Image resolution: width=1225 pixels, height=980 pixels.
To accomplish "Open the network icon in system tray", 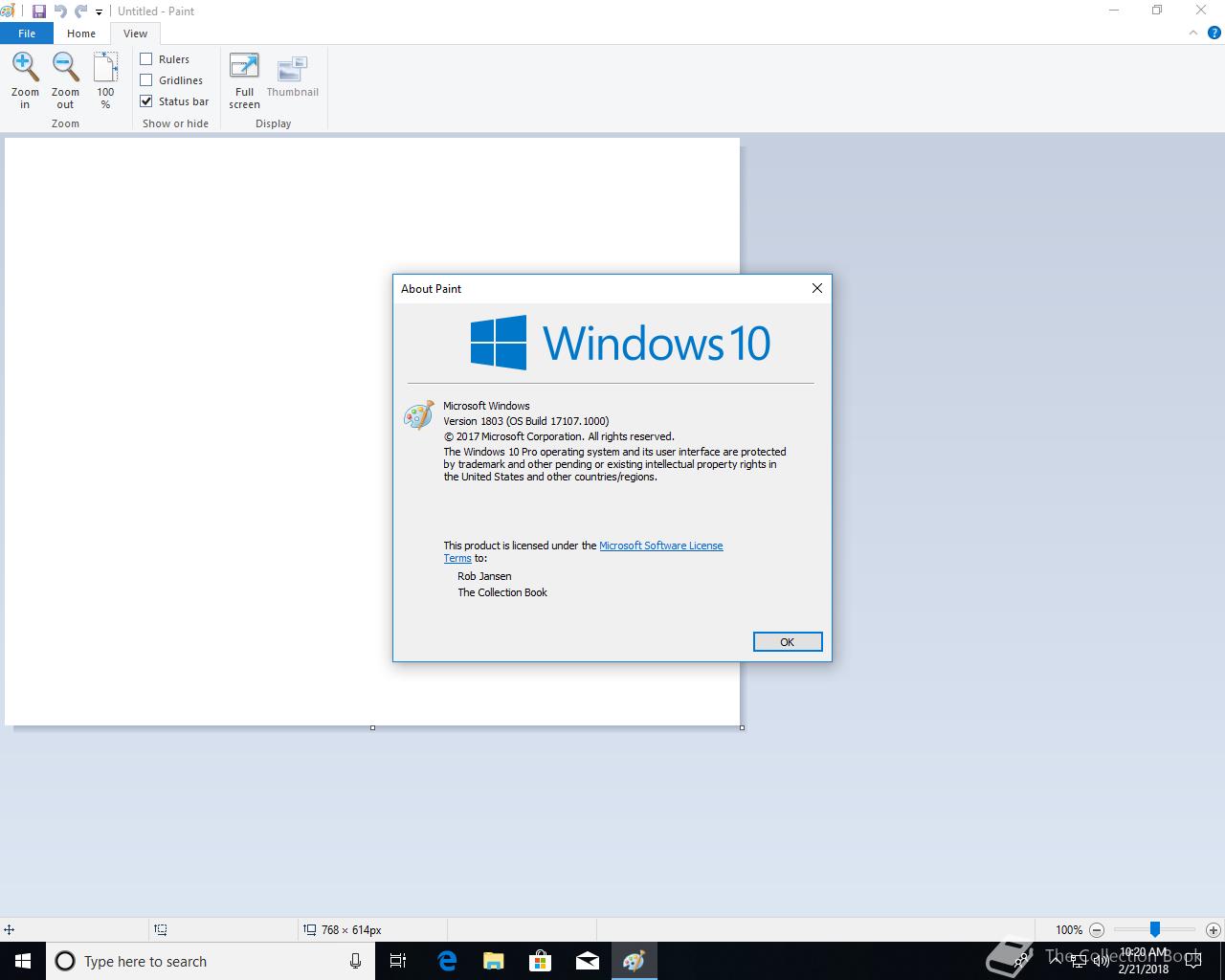I will pyautogui.click(x=1079, y=961).
